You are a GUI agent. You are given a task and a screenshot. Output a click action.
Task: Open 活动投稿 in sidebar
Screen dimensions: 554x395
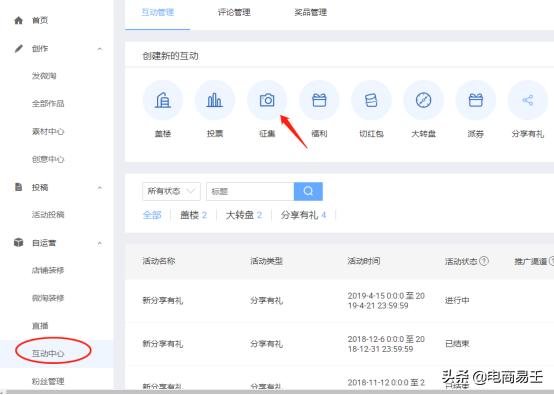pyautogui.click(x=48, y=215)
